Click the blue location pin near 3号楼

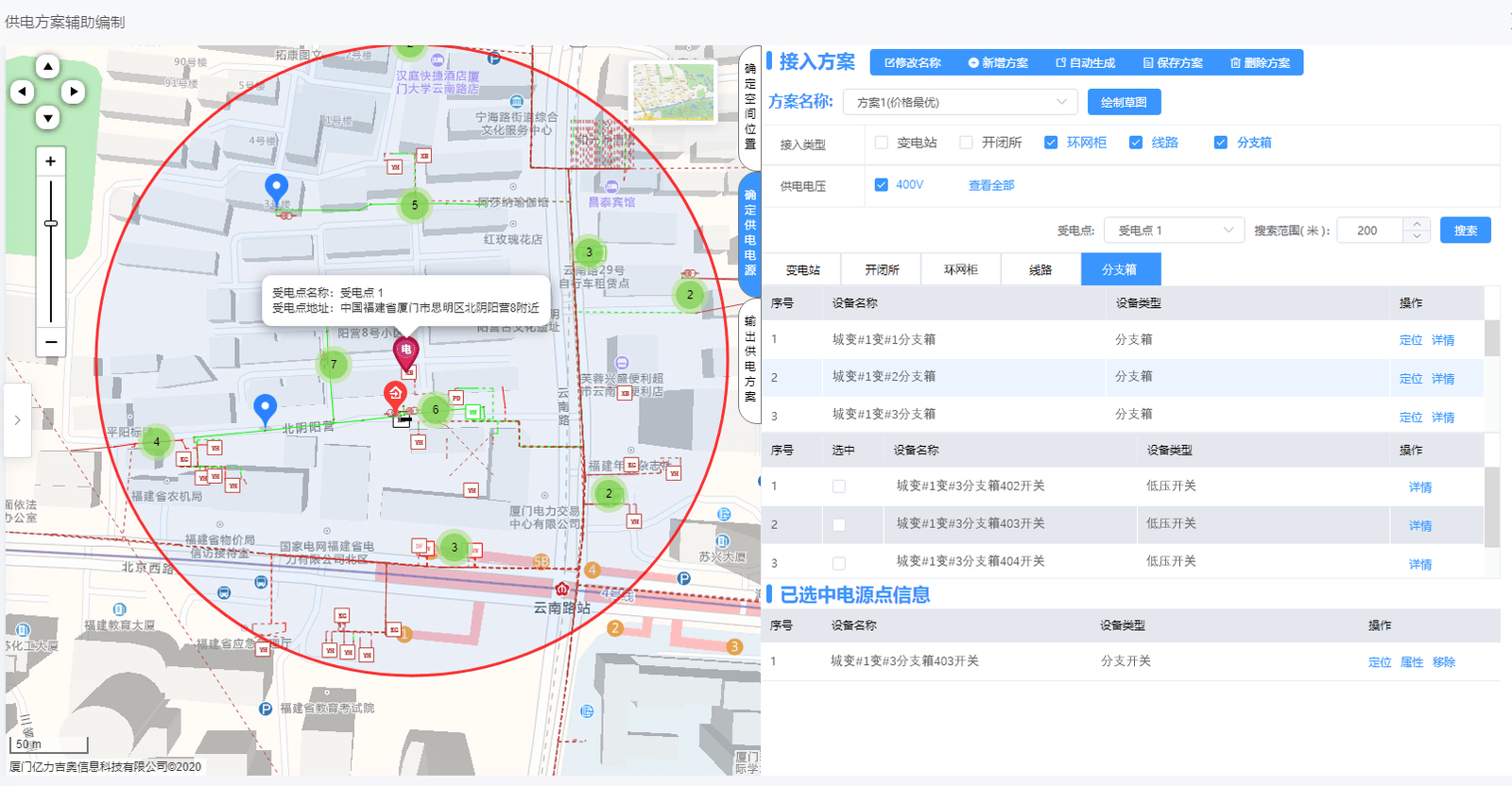(x=276, y=188)
